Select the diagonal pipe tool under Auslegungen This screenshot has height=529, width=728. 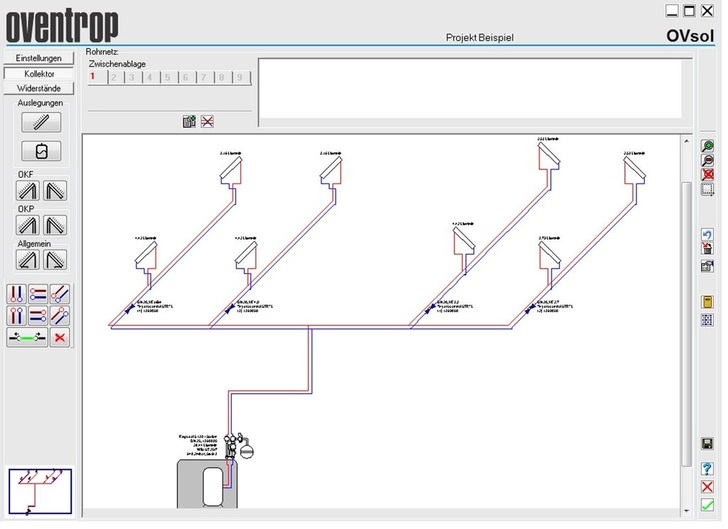click(41, 122)
